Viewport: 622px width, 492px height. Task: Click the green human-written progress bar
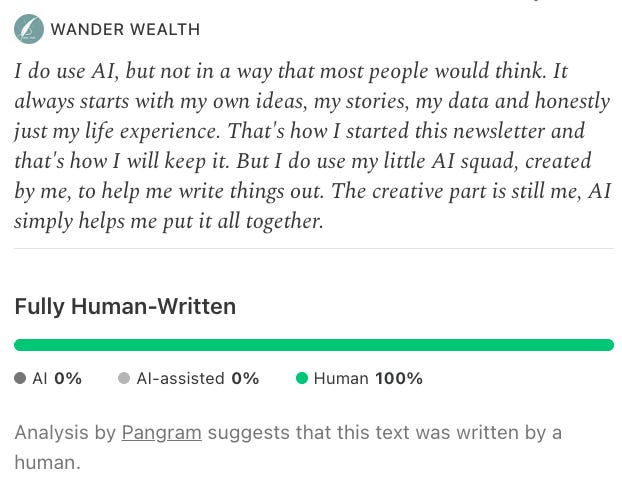pyautogui.click(x=314, y=345)
